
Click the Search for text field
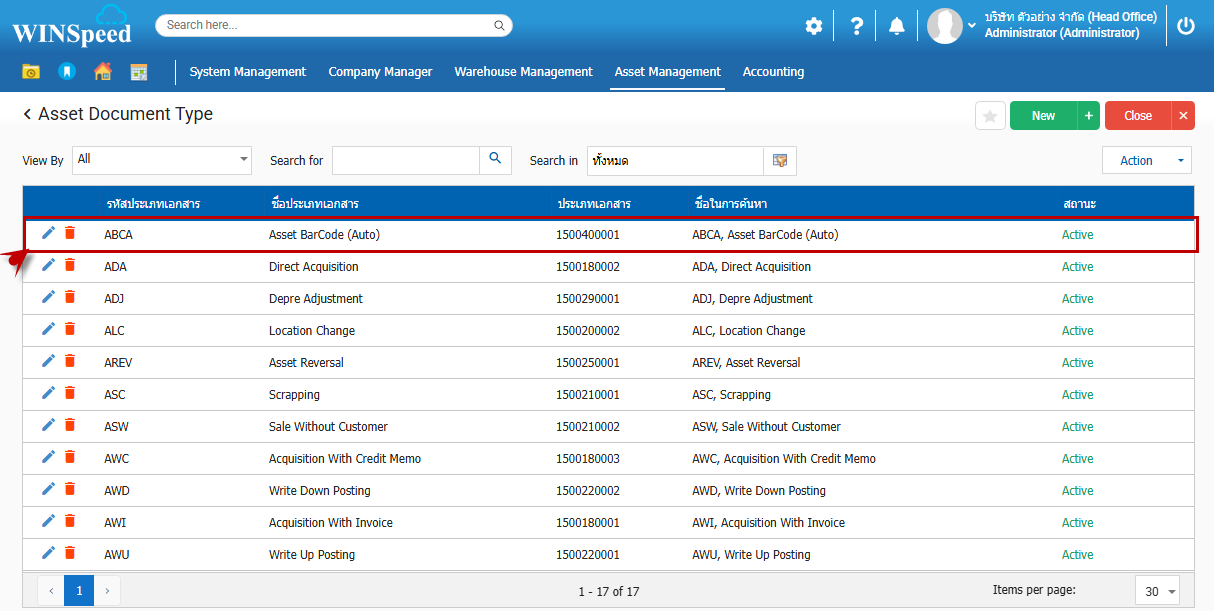coord(406,160)
